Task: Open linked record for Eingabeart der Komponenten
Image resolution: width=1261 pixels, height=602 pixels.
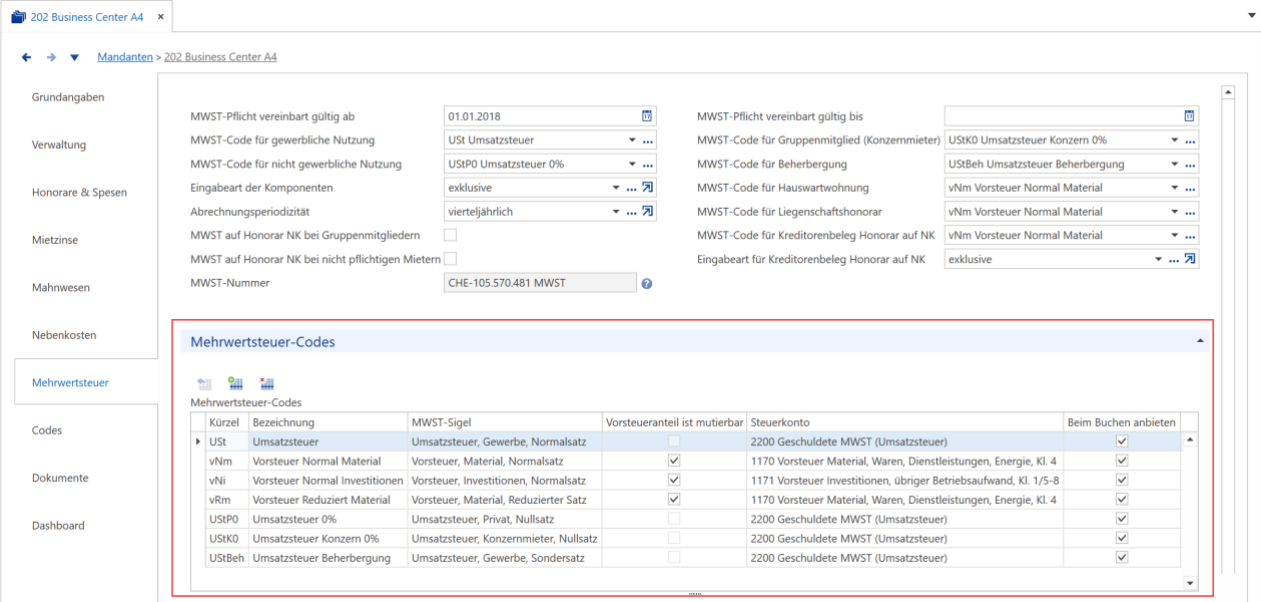Action: pyautogui.click(x=648, y=187)
